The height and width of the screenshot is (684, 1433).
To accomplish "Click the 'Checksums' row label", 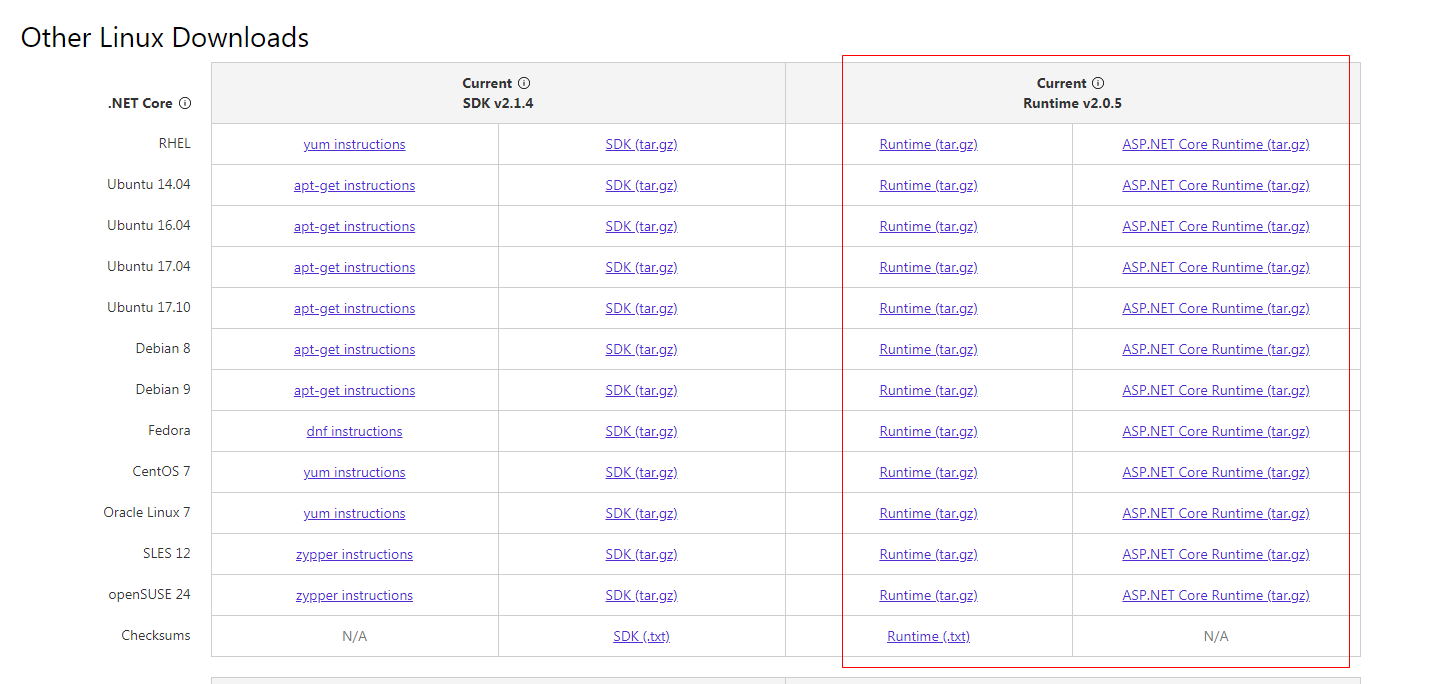I will (156, 635).
